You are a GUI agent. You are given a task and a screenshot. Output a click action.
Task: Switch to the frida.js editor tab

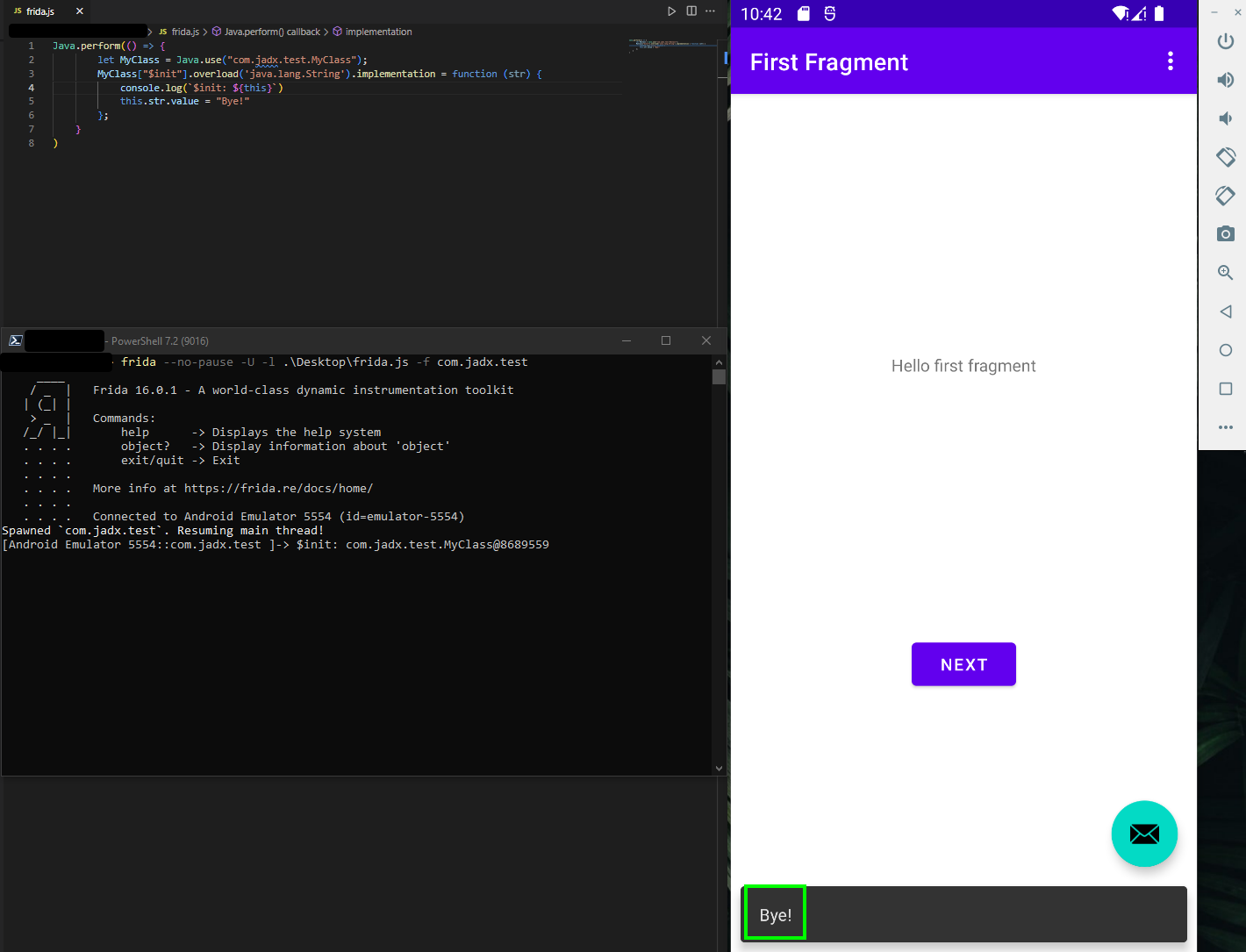(41, 11)
